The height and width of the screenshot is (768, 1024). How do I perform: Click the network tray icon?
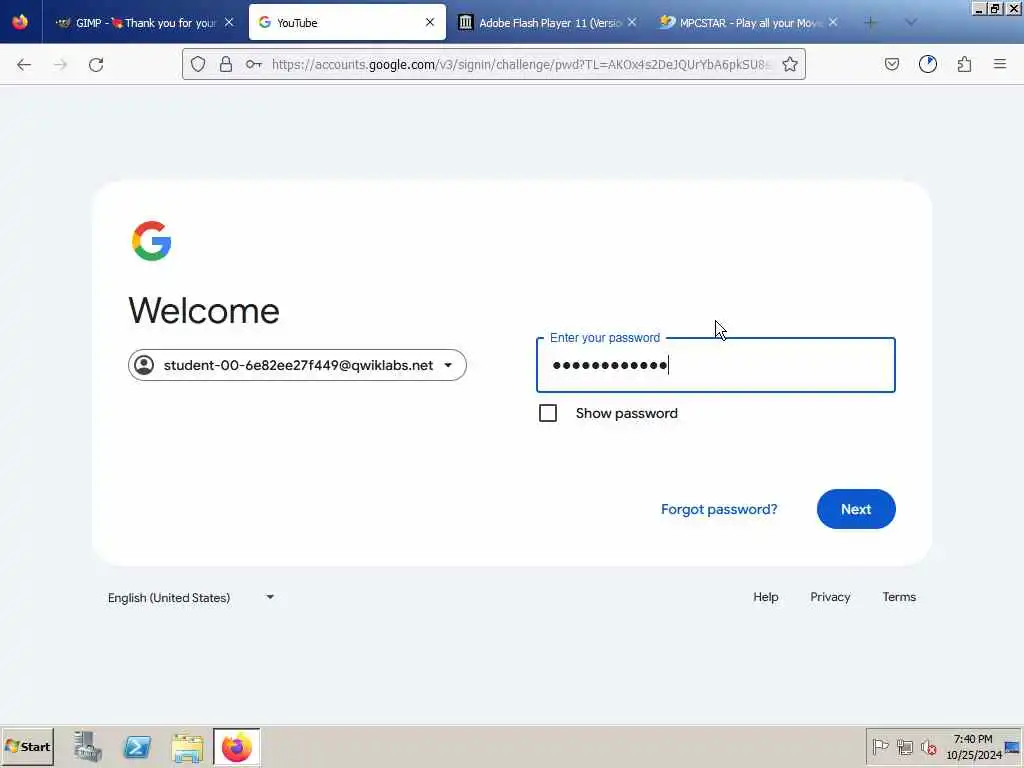pos(904,746)
